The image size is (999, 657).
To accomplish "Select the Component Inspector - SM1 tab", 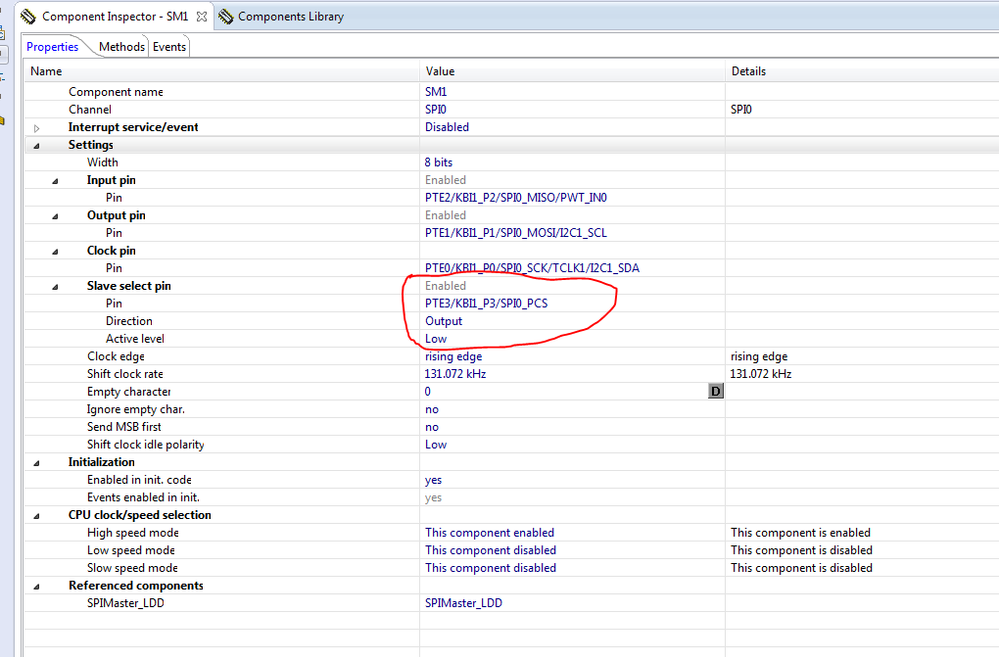I will [115, 17].
